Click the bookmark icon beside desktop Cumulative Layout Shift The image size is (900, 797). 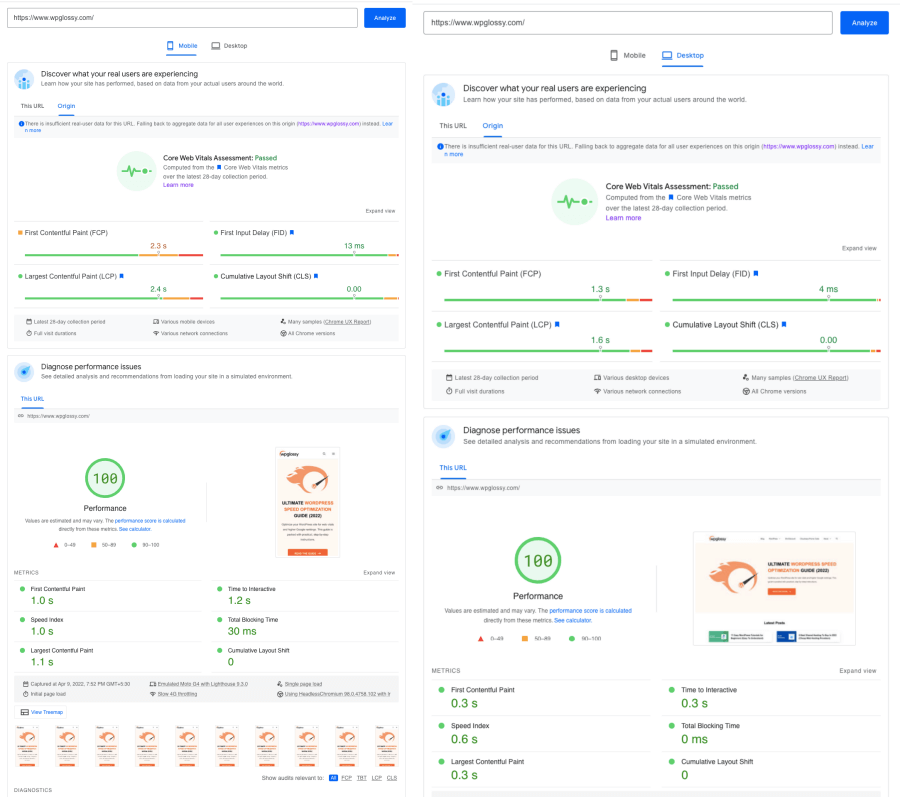(783, 325)
